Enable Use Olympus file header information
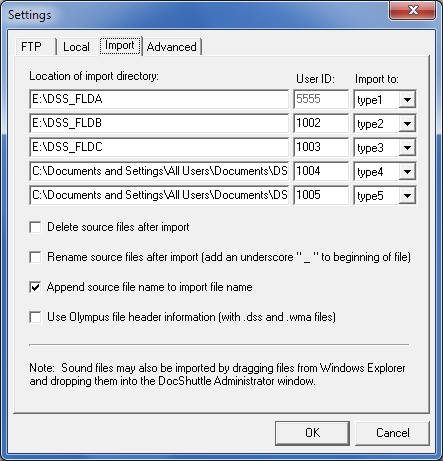 point(35,317)
